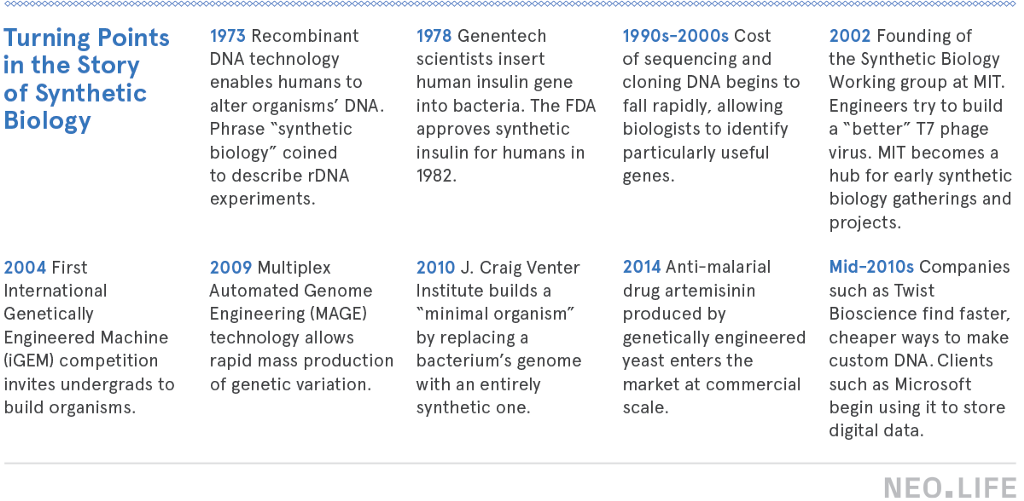
Task: Click the T7 phage virus text
Action: pyautogui.click(x=909, y=140)
